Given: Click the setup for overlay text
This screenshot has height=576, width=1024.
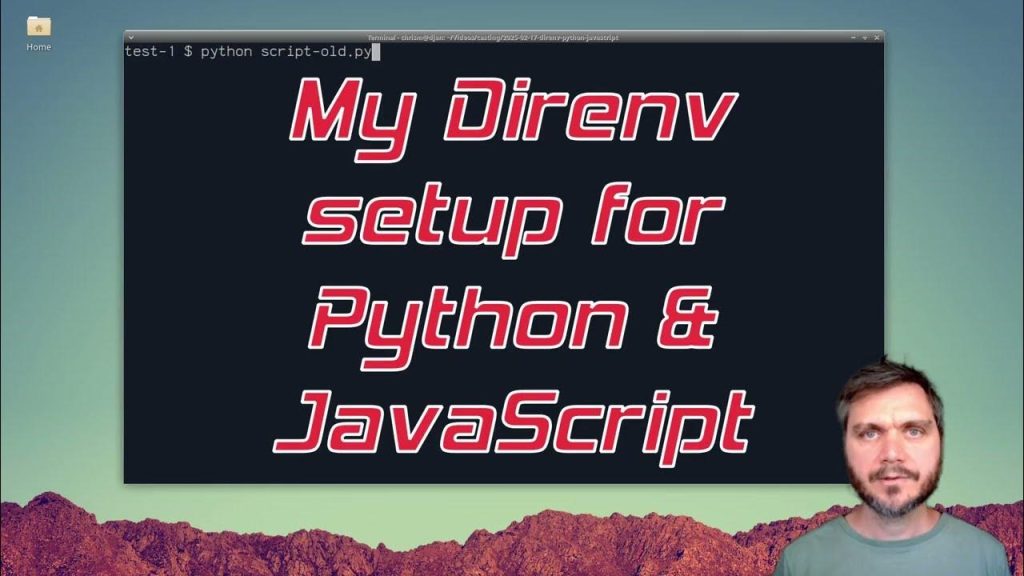Looking at the screenshot, I should [513, 220].
